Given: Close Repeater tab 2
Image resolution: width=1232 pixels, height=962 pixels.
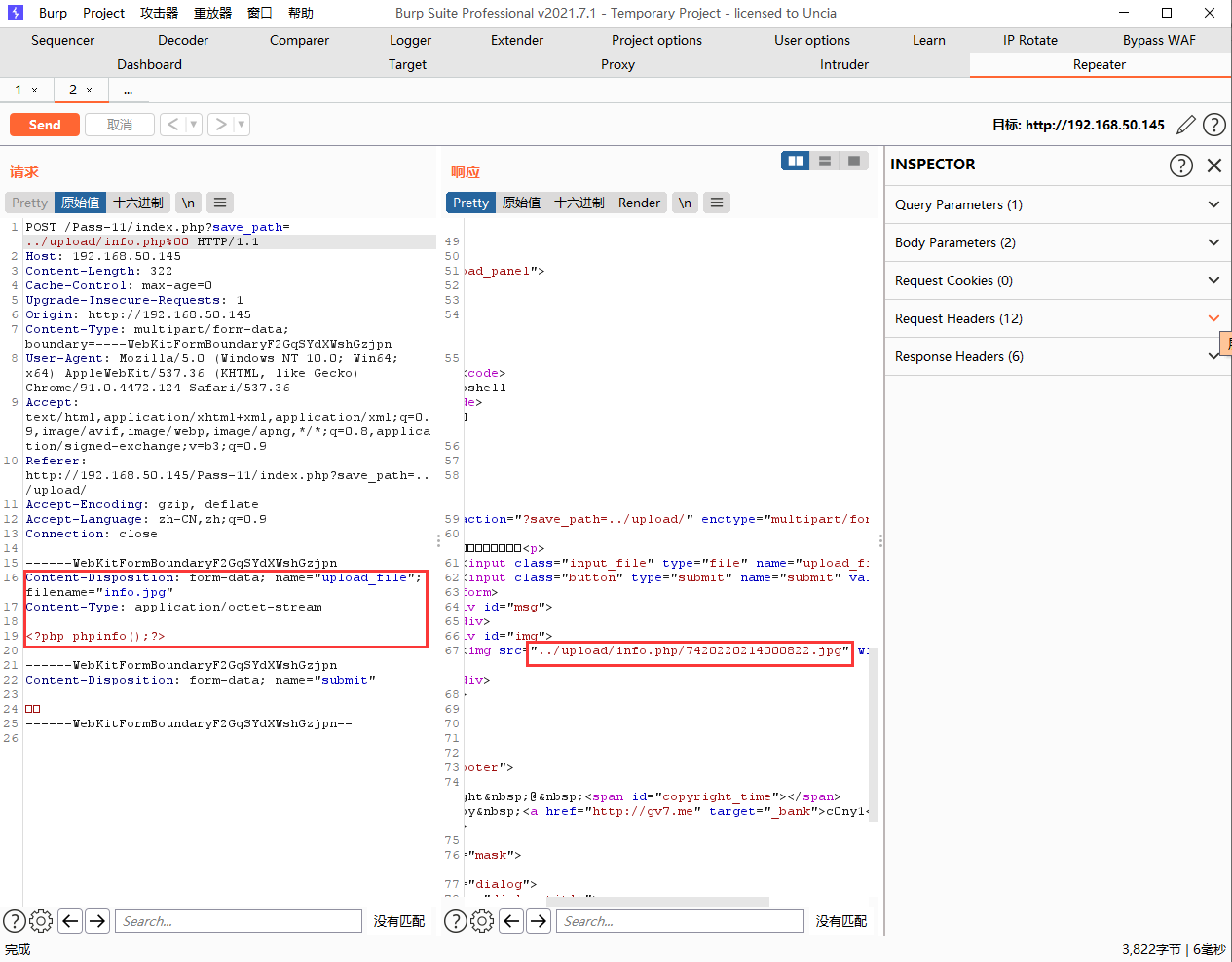Looking at the screenshot, I should [x=90, y=90].
